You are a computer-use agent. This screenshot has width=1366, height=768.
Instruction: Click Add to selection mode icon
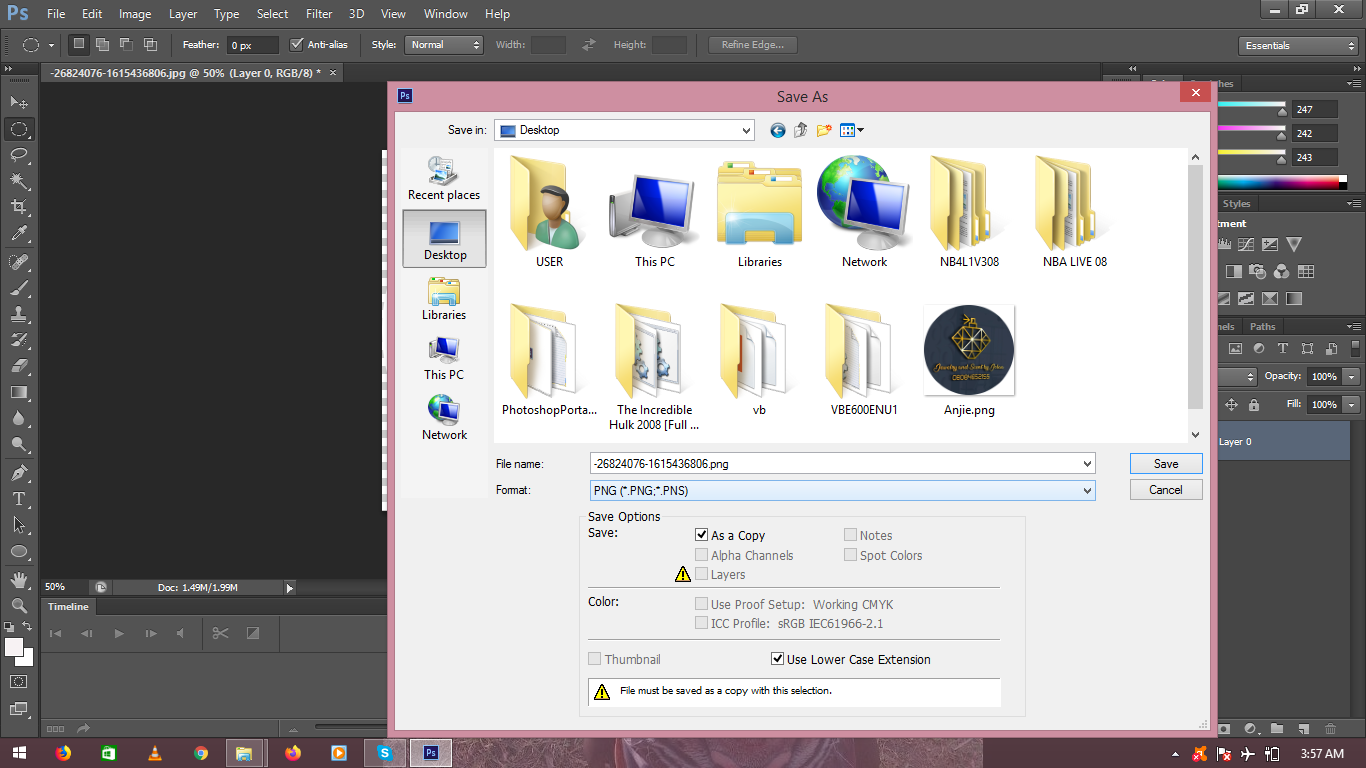102,44
